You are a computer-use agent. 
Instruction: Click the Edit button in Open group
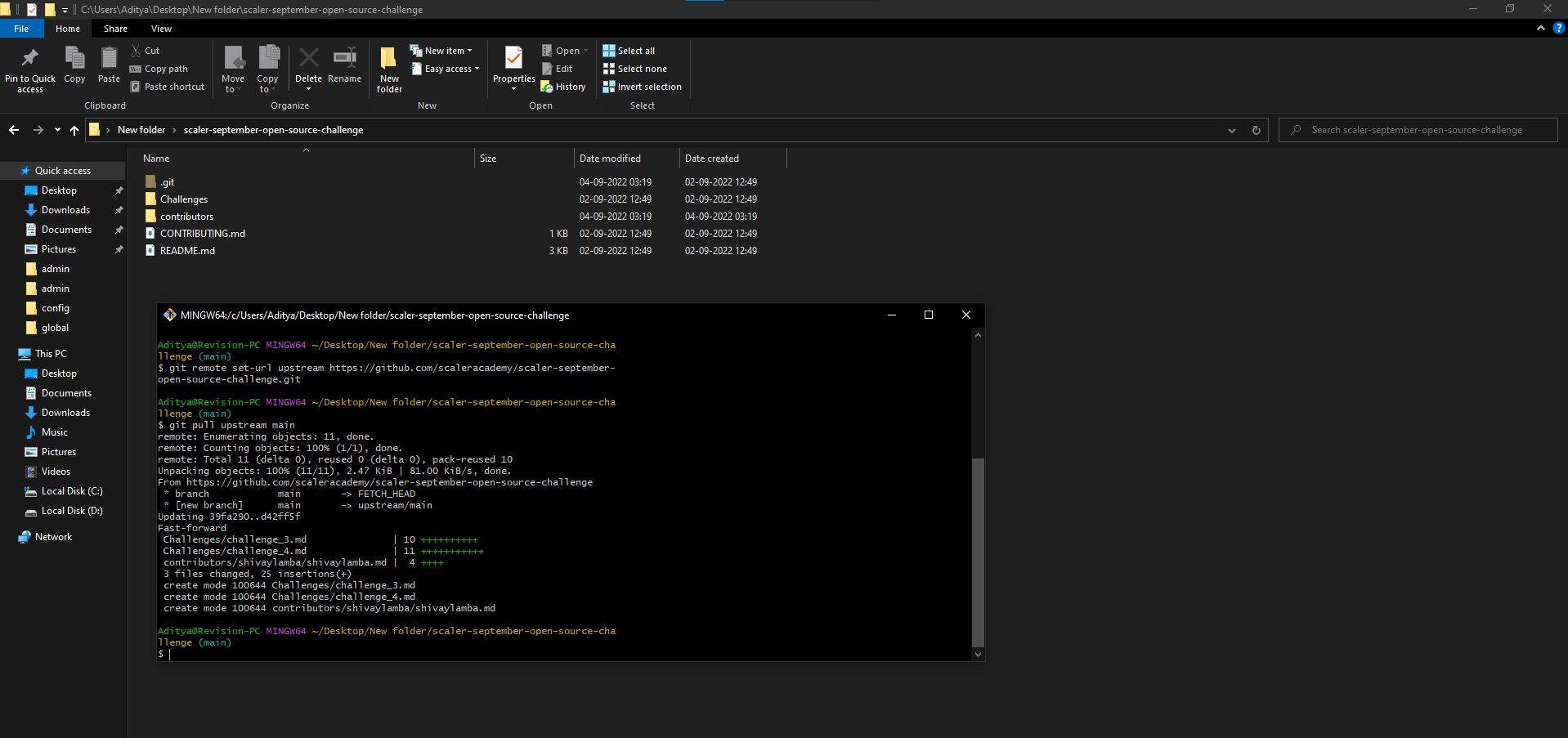click(557, 69)
